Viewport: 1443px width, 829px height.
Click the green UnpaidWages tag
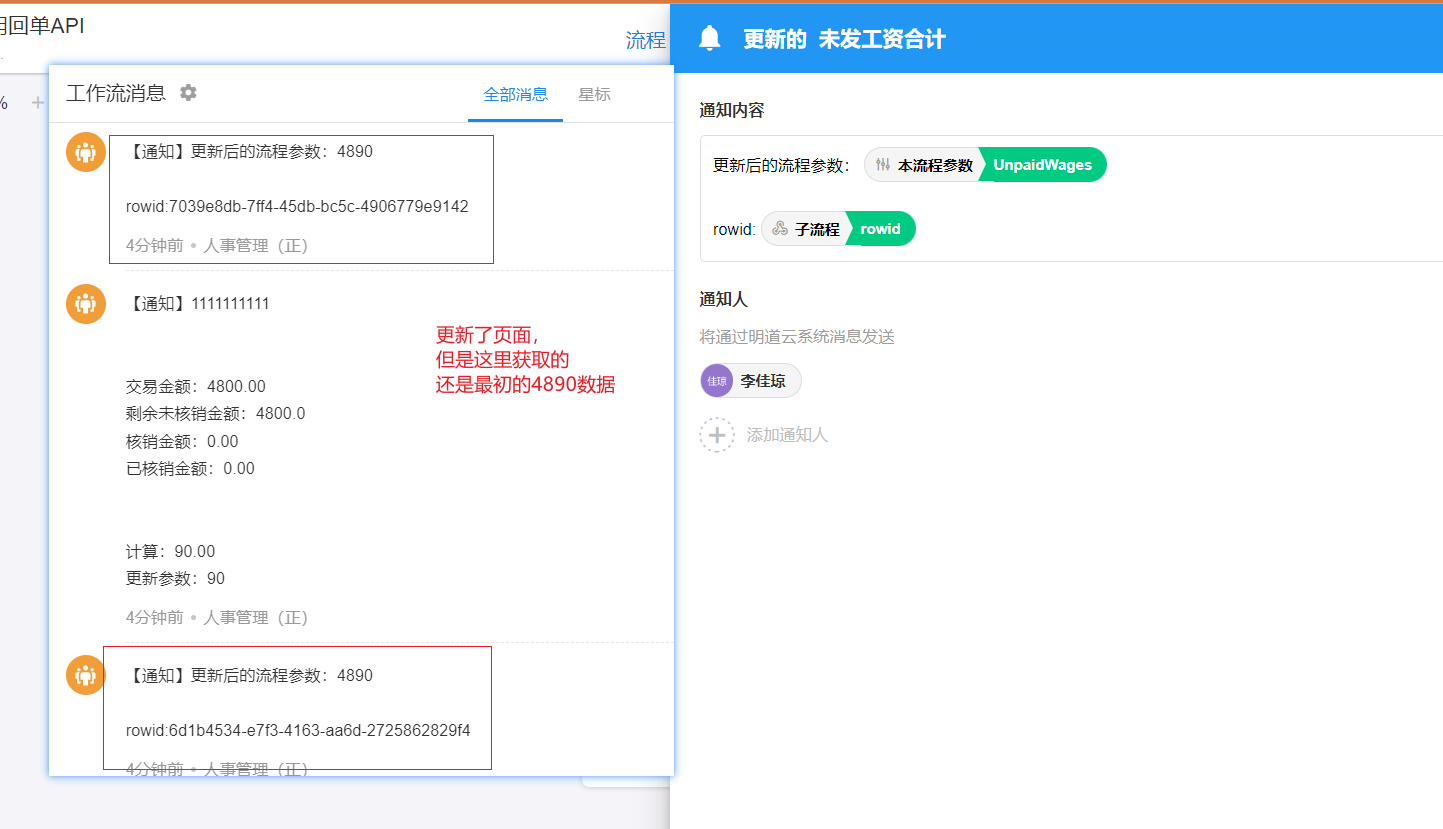click(x=1042, y=165)
